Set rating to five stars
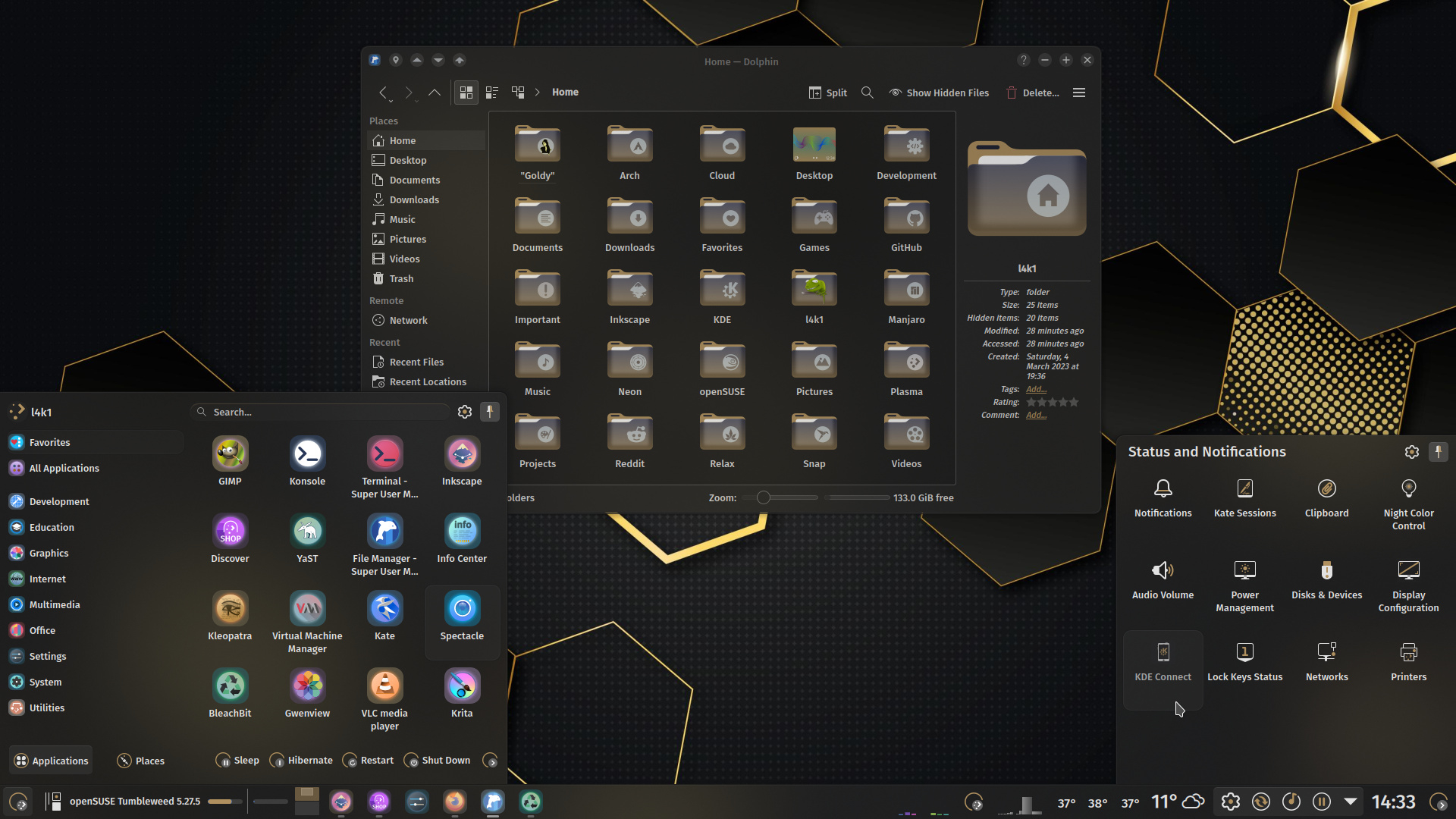 (1073, 402)
